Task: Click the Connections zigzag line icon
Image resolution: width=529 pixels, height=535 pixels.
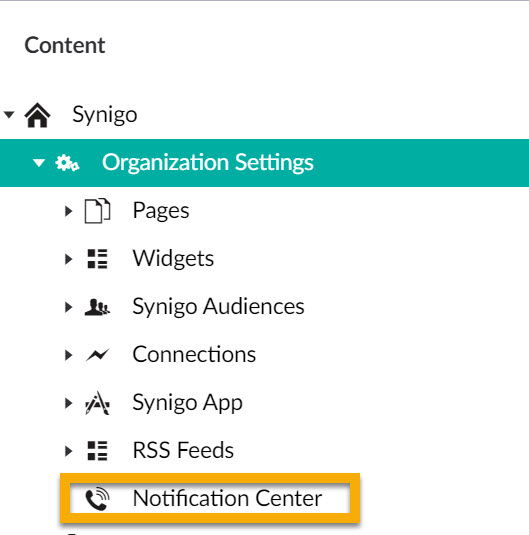Action: pyautogui.click(x=97, y=355)
